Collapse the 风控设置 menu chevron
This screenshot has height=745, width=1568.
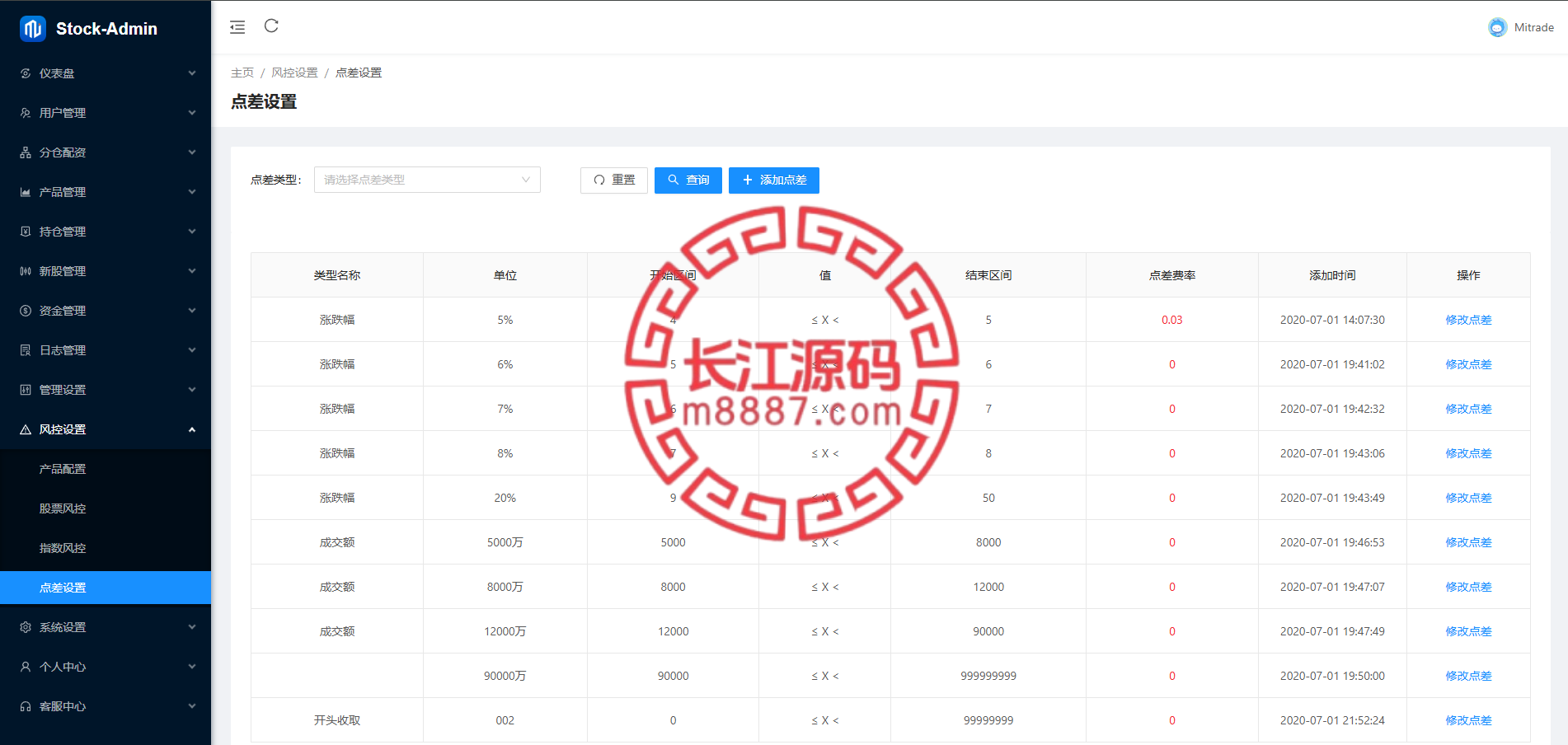[x=192, y=429]
